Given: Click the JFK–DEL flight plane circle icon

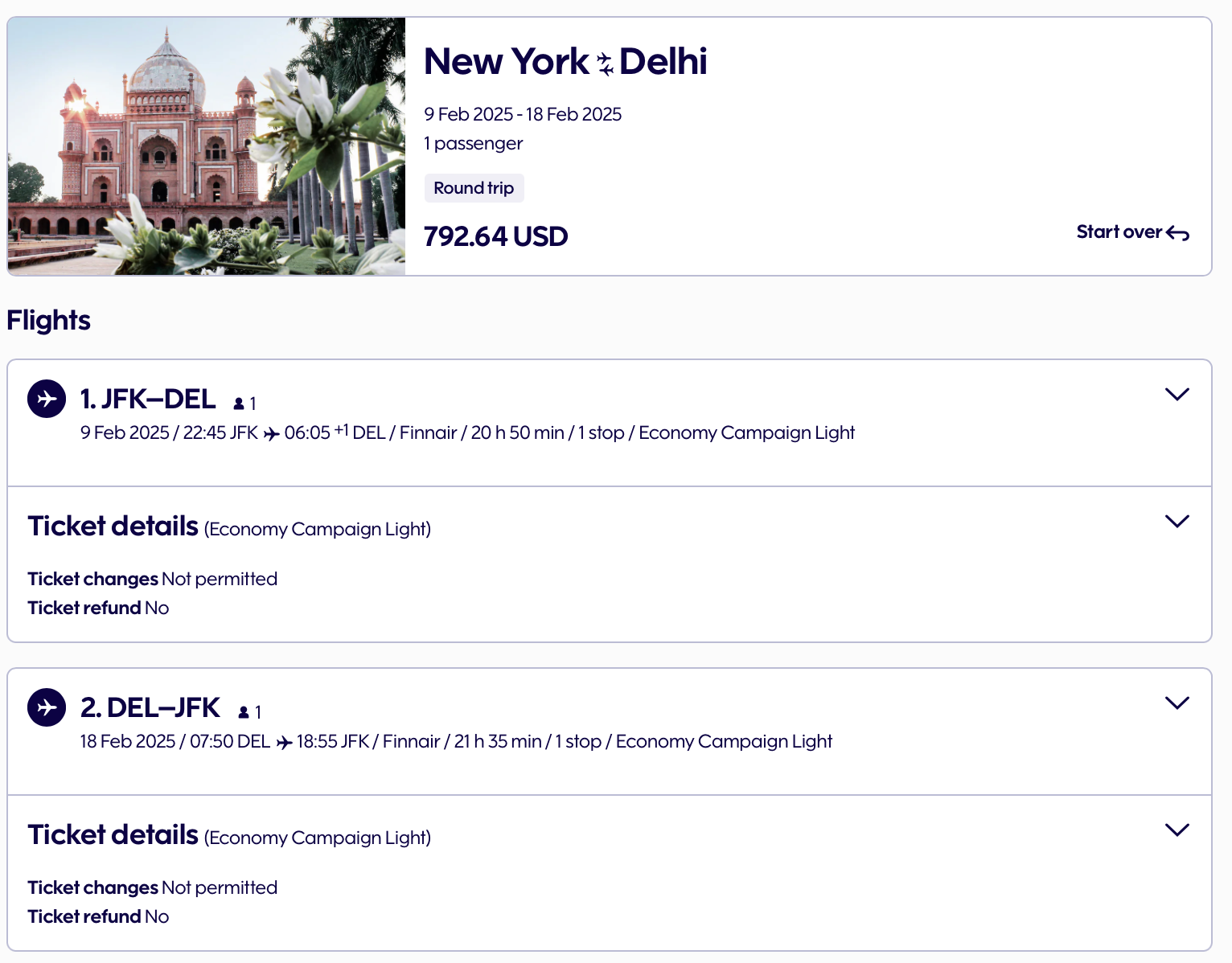Looking at the screenshot, I should pyautogui.click(x=47, y=399).
